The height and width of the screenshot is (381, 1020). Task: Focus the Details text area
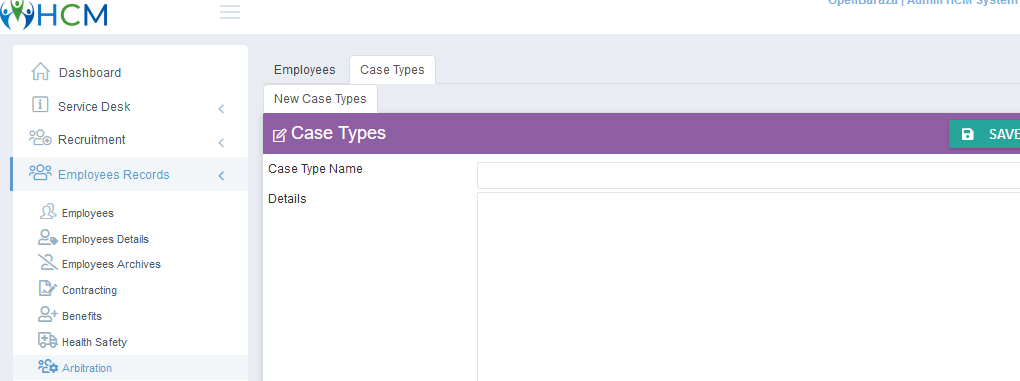tap(748, 287)
